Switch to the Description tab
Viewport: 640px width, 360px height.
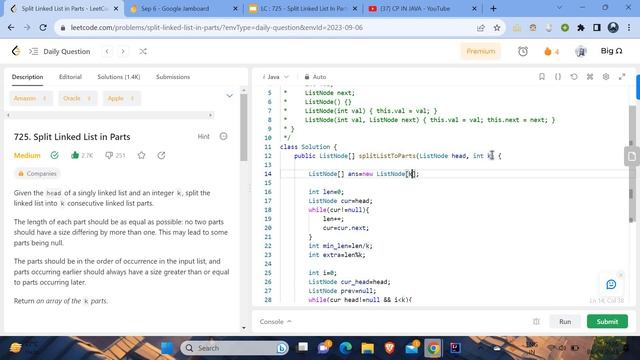click(x=27, y=77)
